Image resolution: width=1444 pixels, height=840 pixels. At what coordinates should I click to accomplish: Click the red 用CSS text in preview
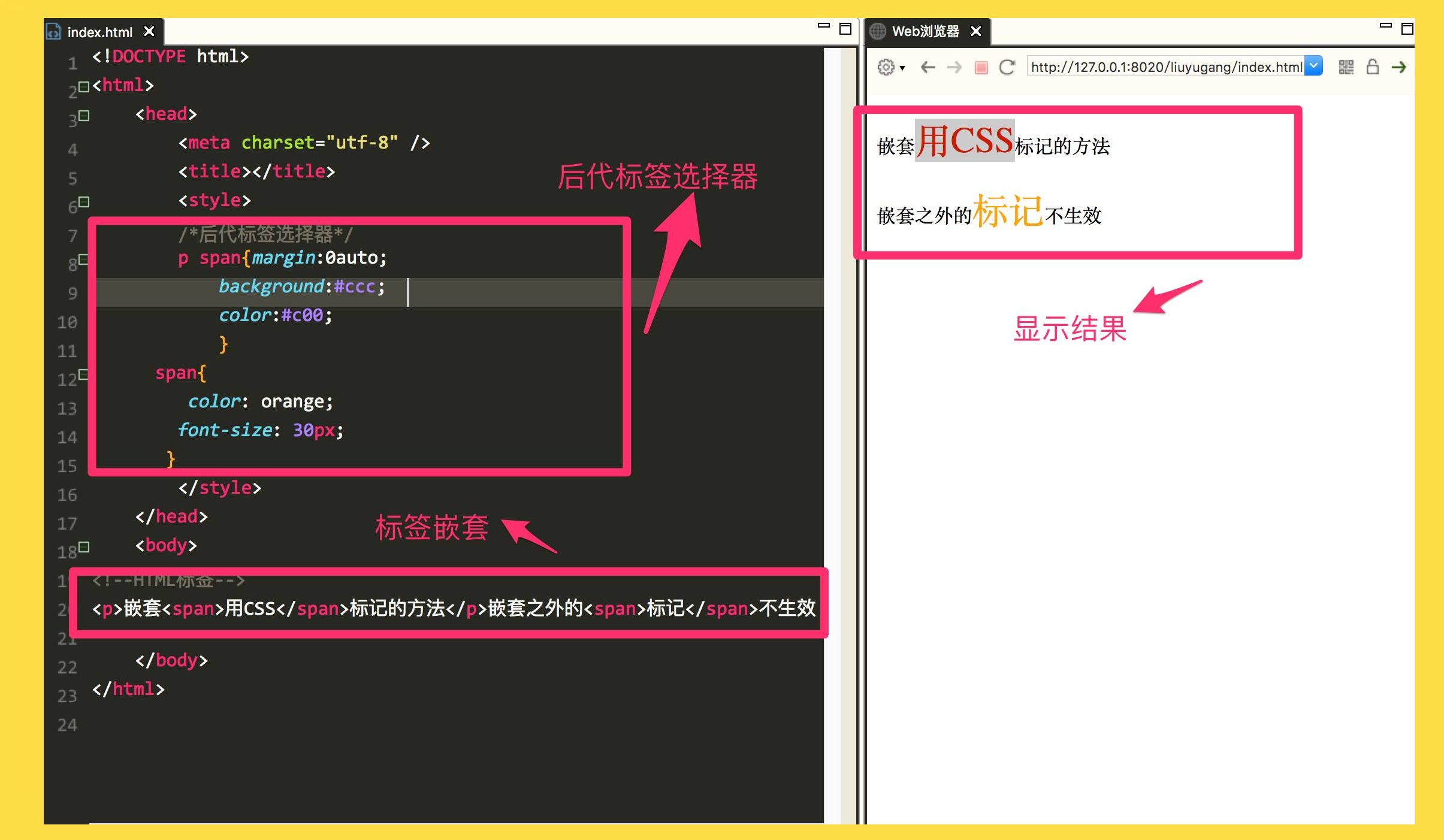pyautogui.click(x=965, y=141)
